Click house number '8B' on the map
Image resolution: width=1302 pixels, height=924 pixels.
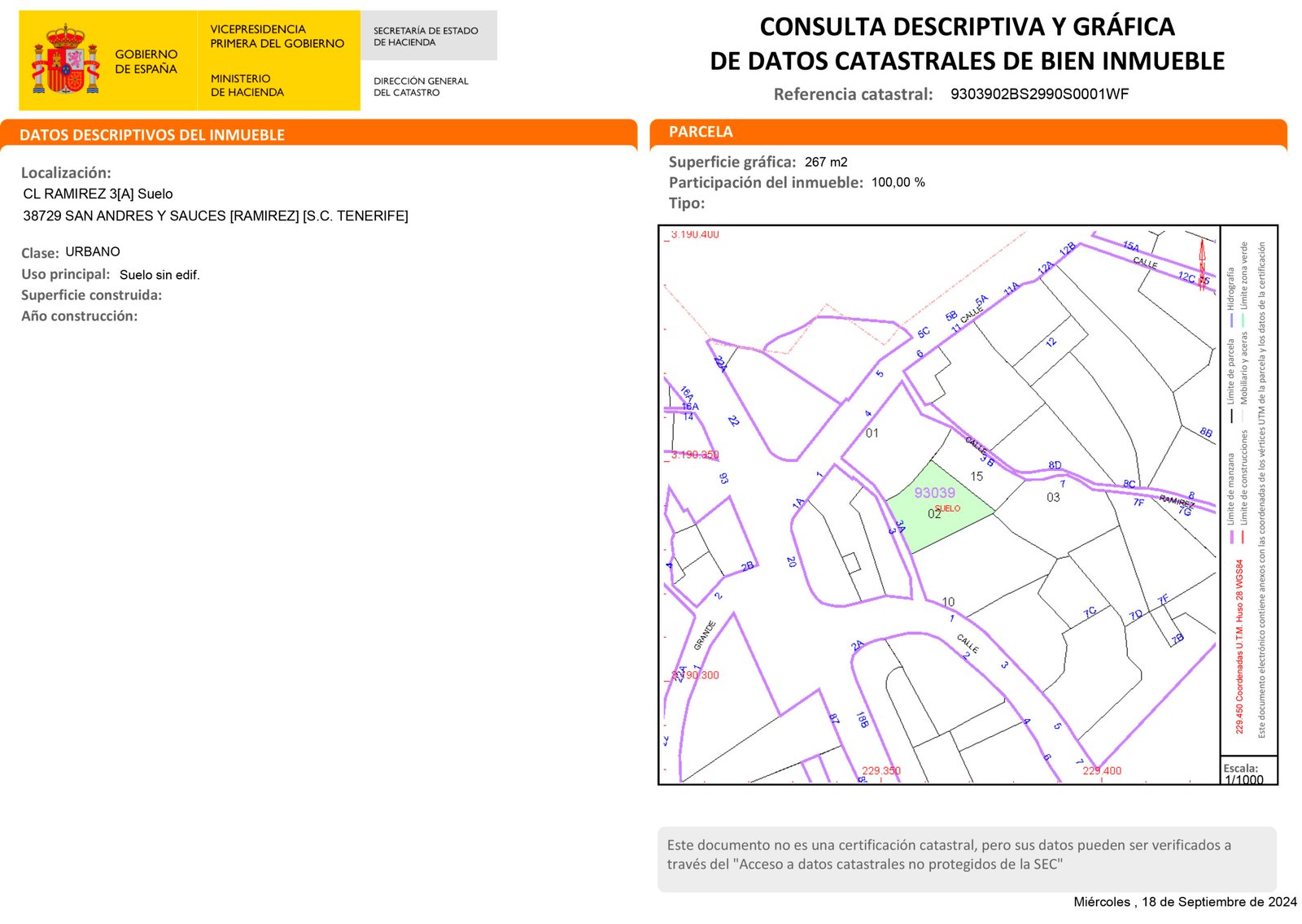click(x=1206, y=433)
